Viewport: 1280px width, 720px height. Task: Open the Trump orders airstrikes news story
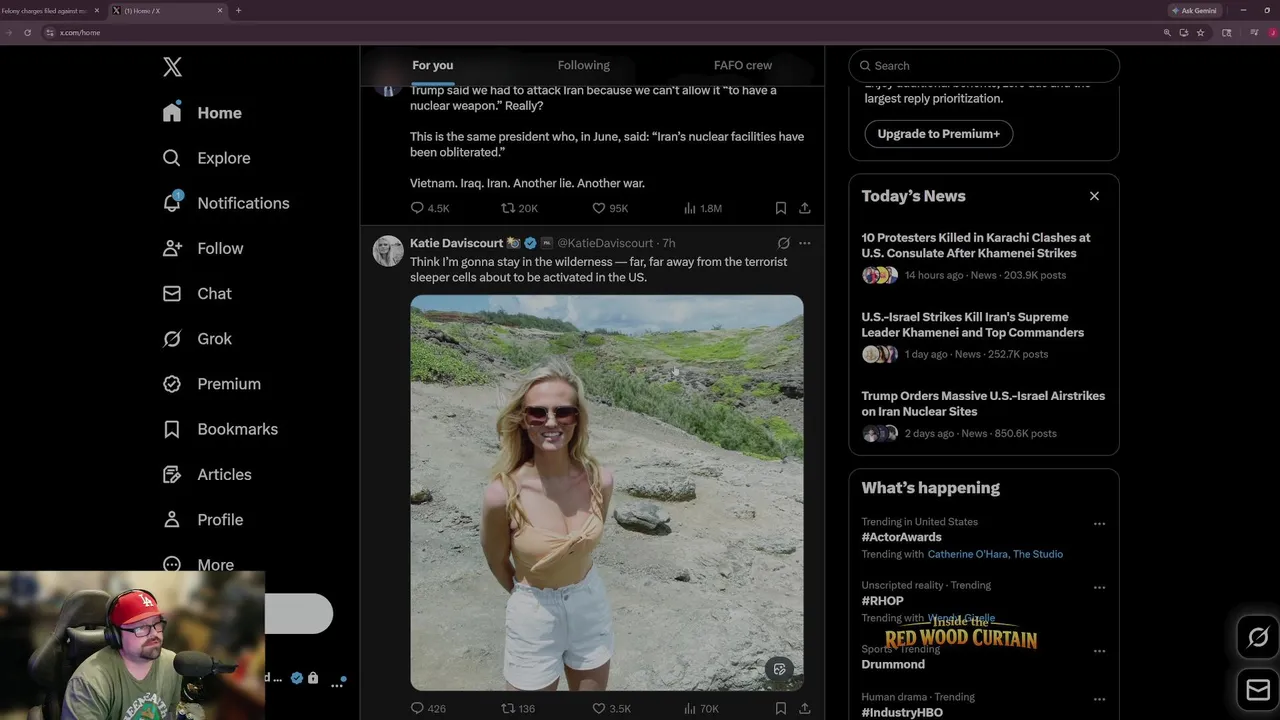[984, 414]
